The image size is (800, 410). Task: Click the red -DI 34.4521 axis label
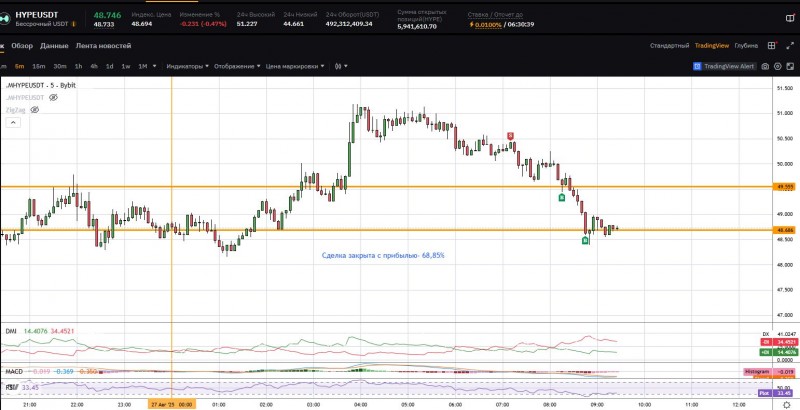point(778,342)
